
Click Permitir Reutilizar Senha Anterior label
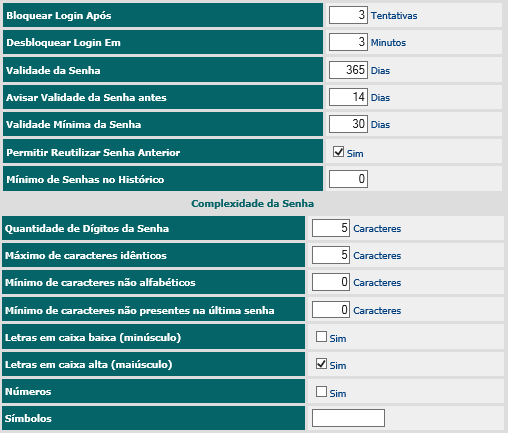click(x=93, y=152)
